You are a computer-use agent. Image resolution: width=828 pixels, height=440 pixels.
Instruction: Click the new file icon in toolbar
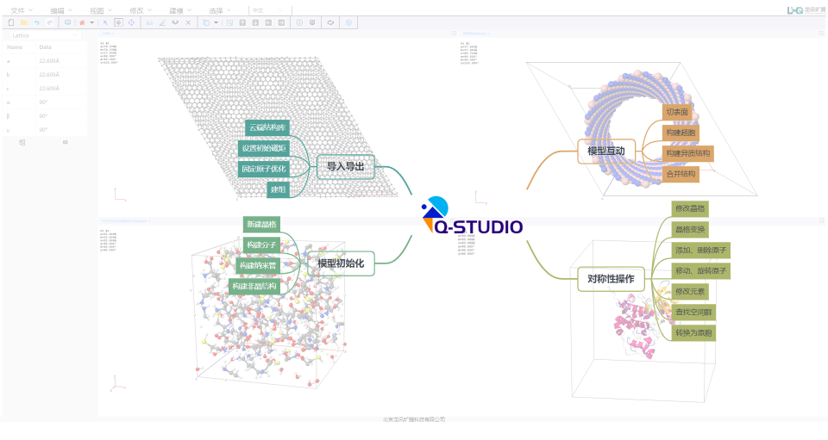11,22
